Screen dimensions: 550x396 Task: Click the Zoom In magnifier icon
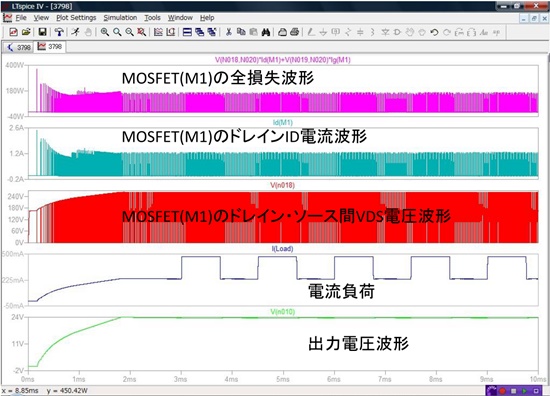[105, 32]
